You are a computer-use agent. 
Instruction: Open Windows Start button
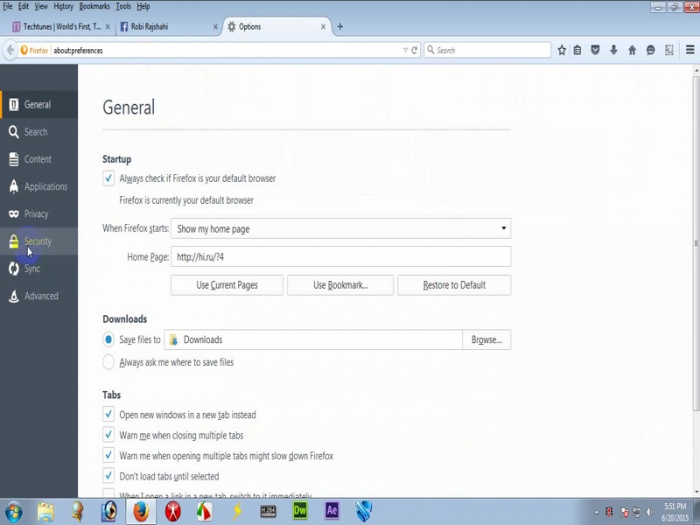coord(13,512)
